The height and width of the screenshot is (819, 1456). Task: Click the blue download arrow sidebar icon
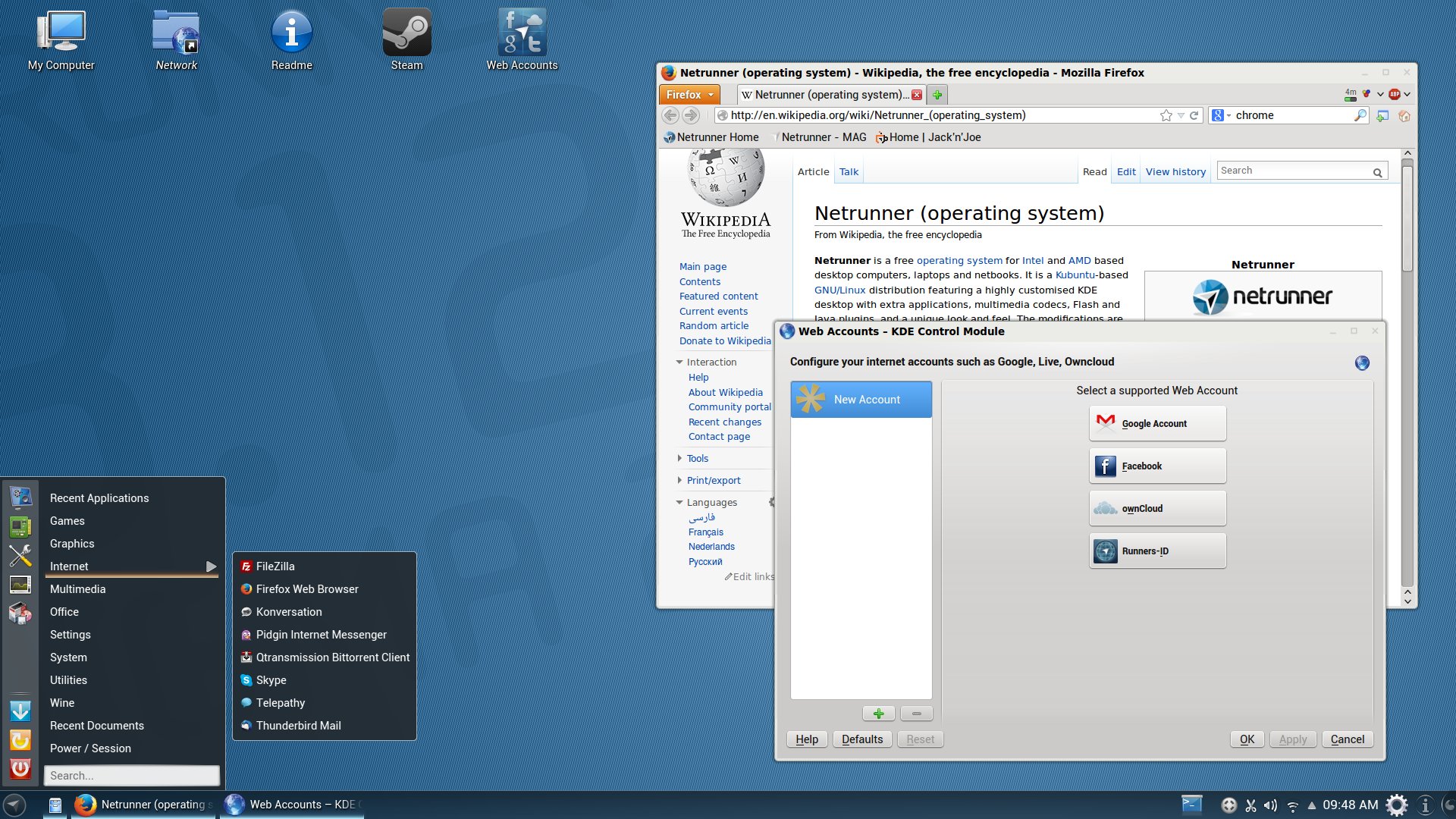click(x=20, y=711)
